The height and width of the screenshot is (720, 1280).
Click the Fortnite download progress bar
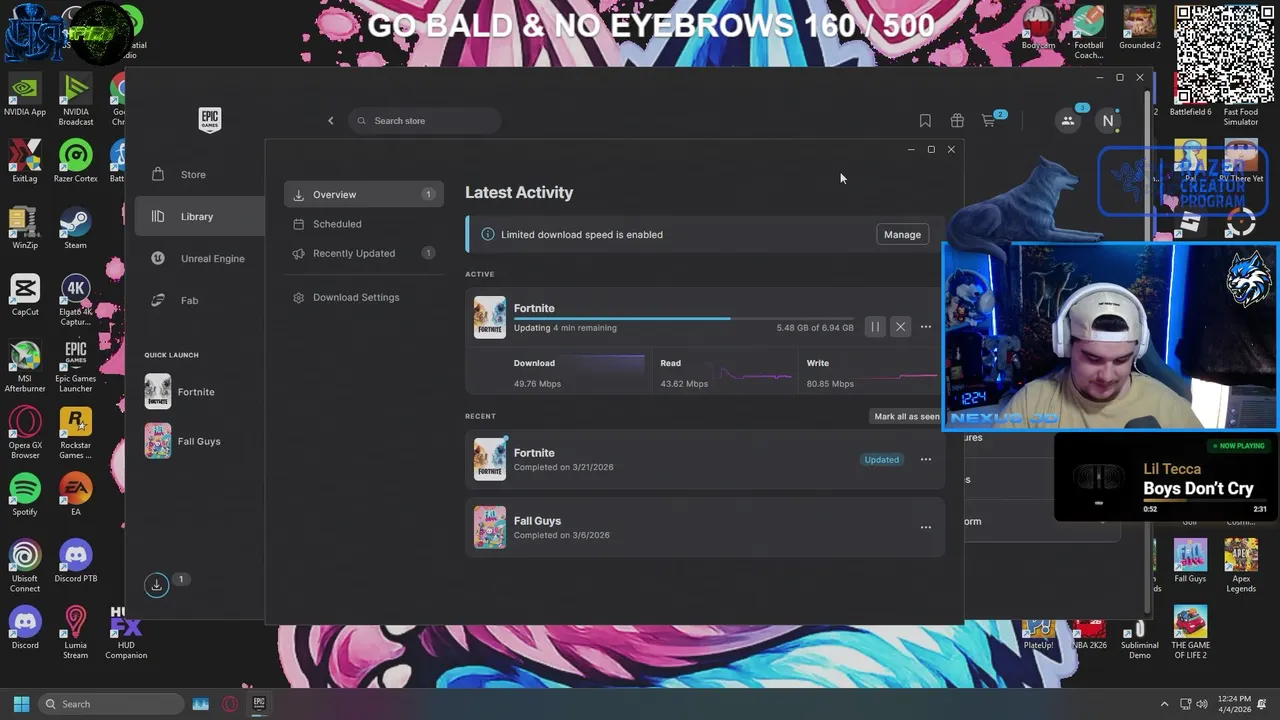click(684, 318)
